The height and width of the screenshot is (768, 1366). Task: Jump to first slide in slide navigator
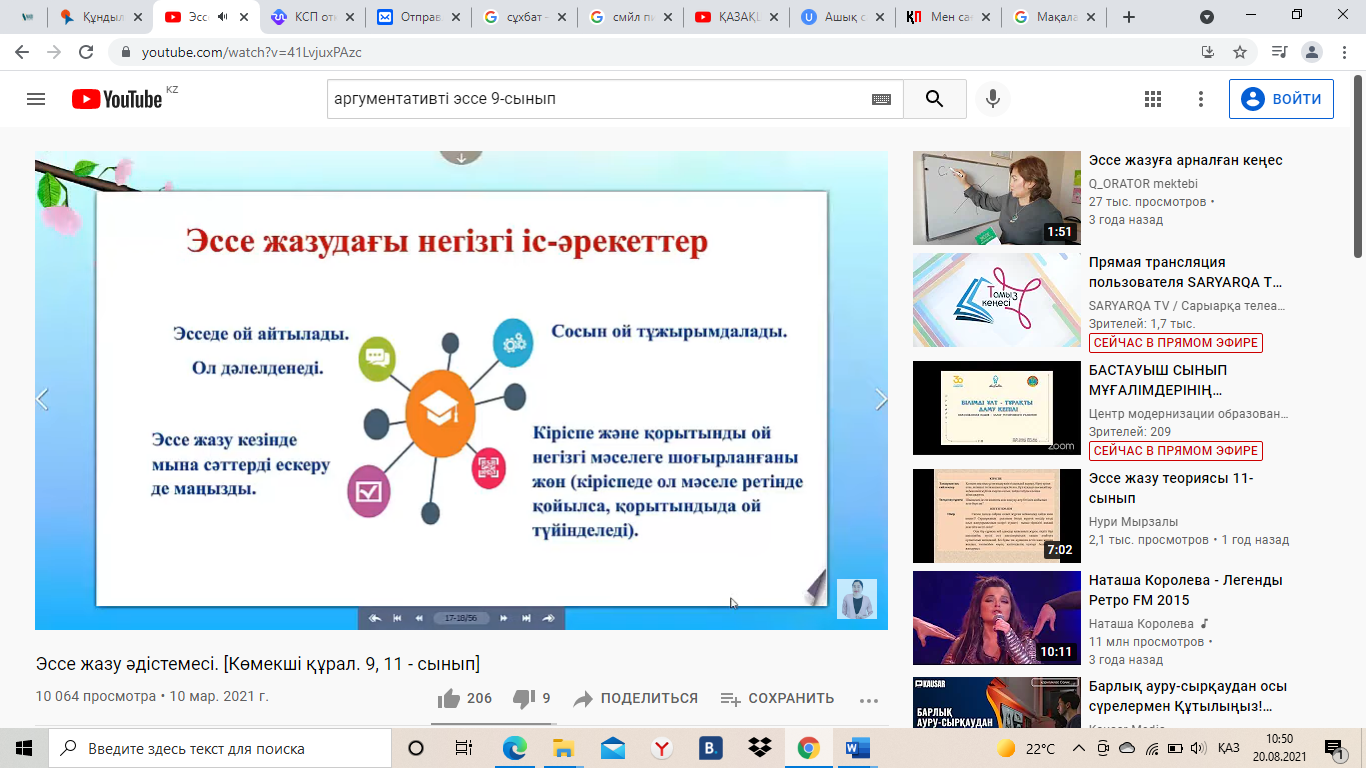(397, 618)
